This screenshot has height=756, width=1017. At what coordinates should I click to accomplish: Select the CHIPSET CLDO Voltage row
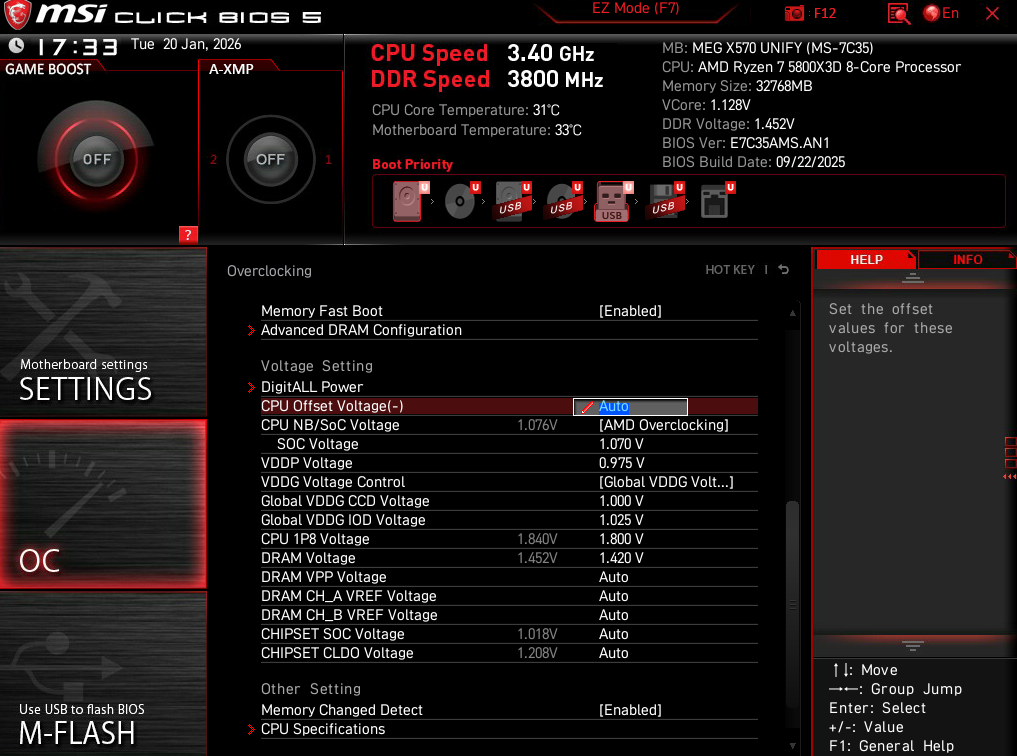click(x=509, y=654)
